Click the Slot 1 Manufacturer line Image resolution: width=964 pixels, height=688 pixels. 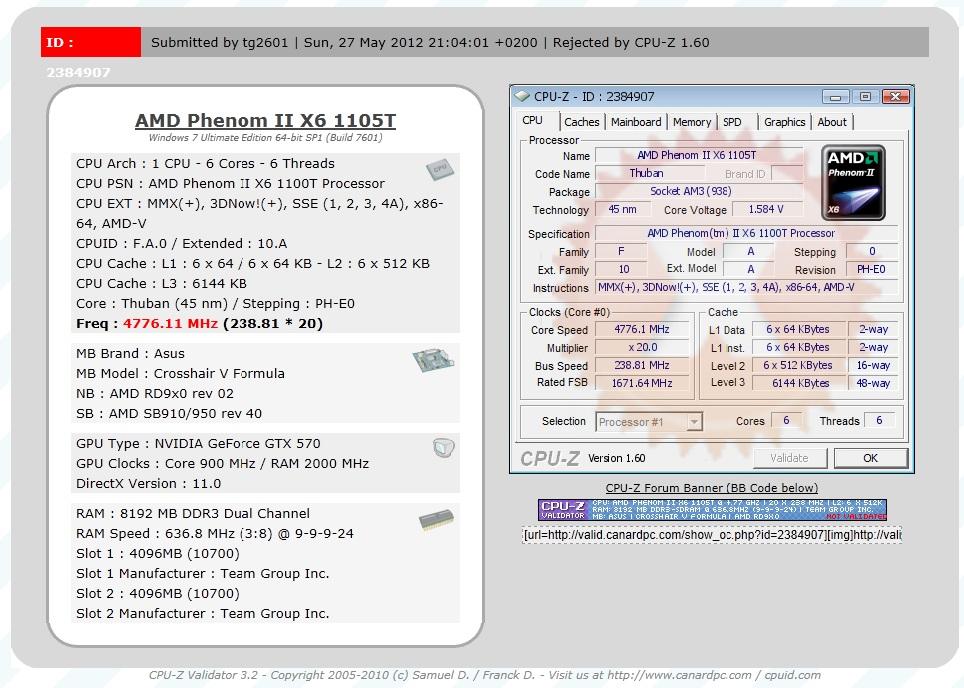click(x=202, y=574)
